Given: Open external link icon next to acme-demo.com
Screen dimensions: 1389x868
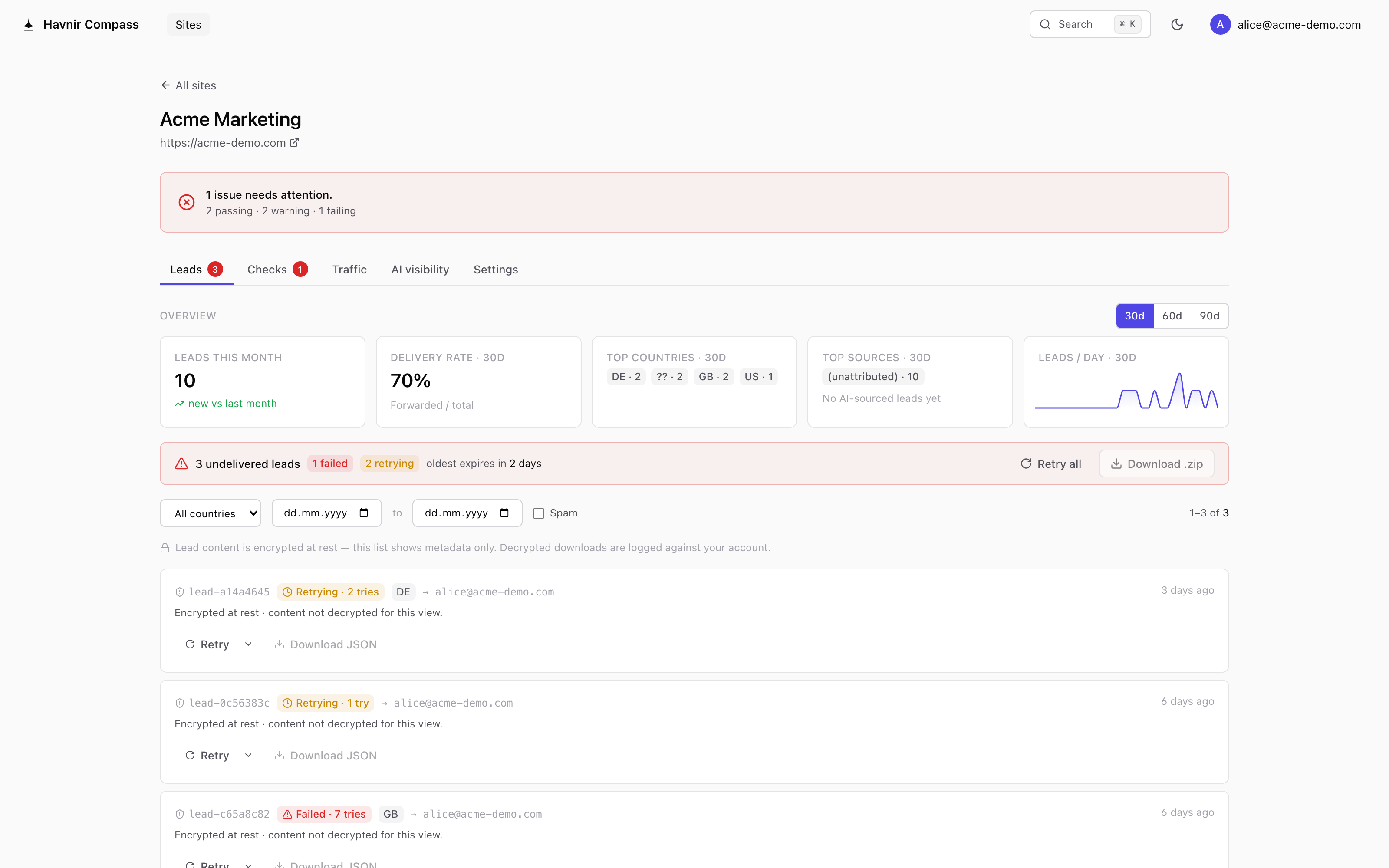Looking at the screenshot, I should coord(294,142).
